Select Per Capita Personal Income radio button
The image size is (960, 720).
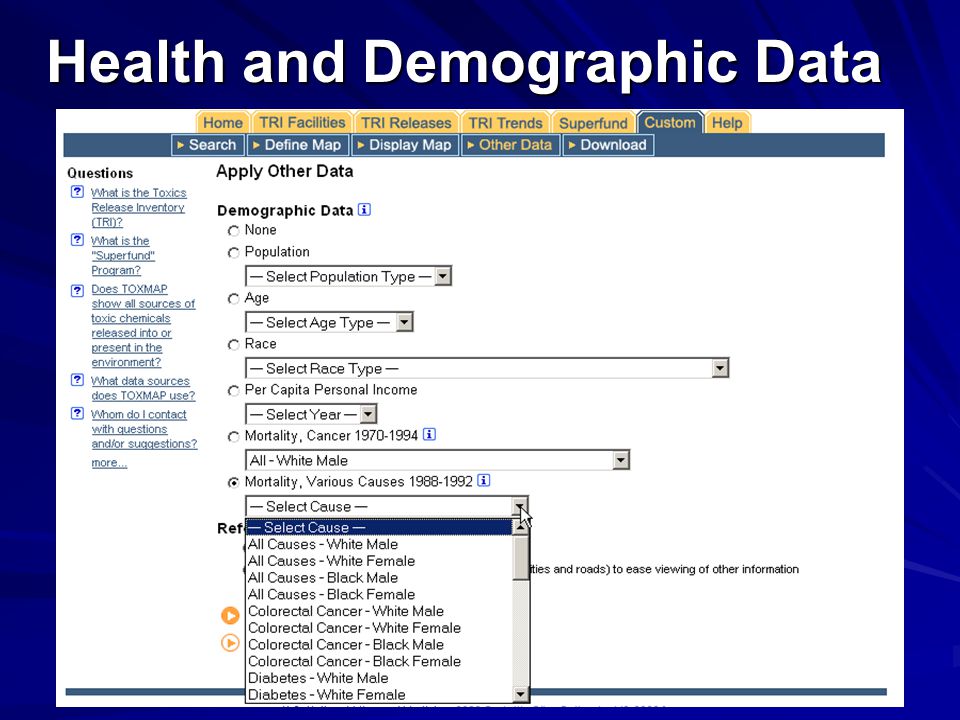point(233,391)
